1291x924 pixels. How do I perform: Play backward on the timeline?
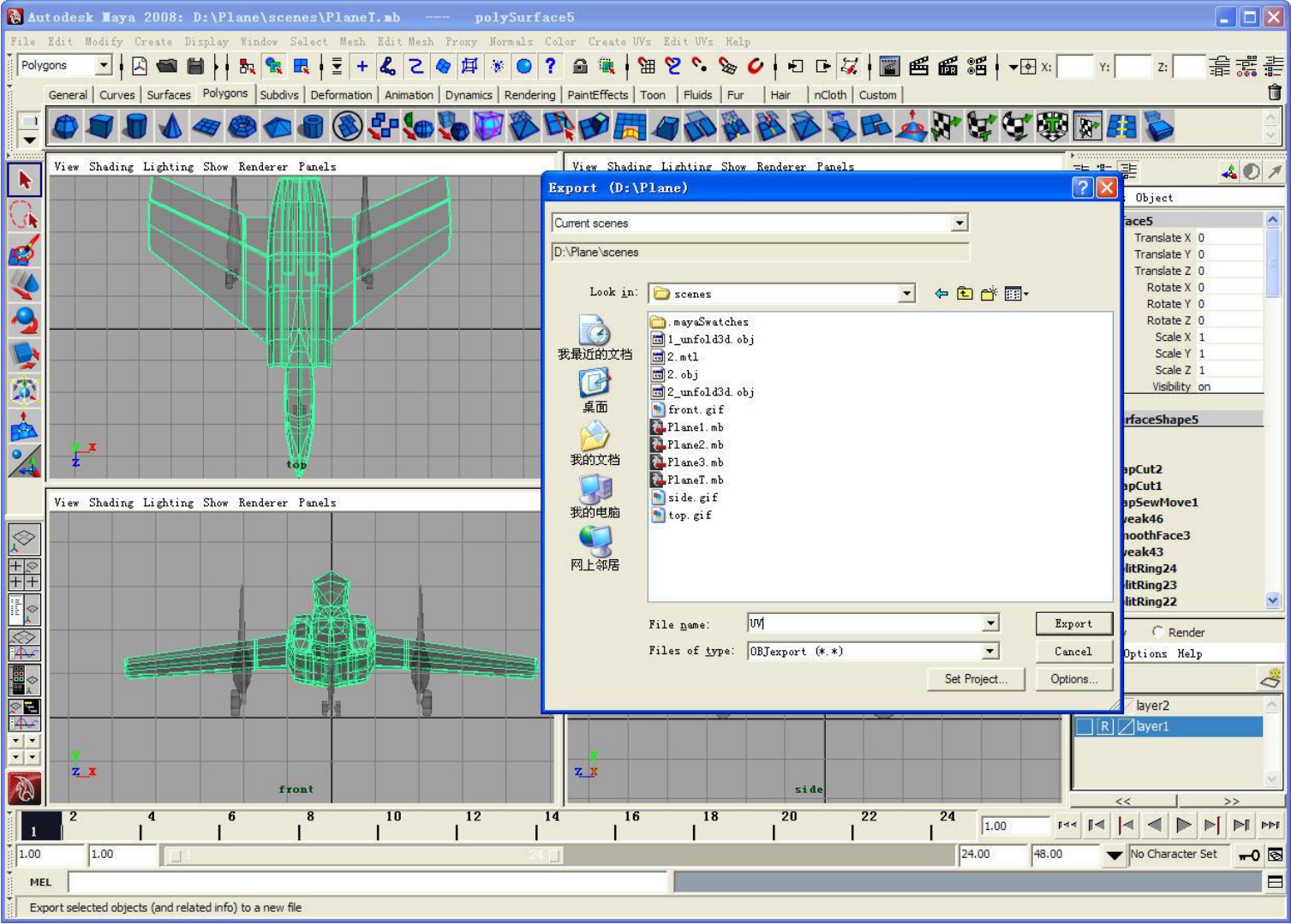[x=1155, y=826]
